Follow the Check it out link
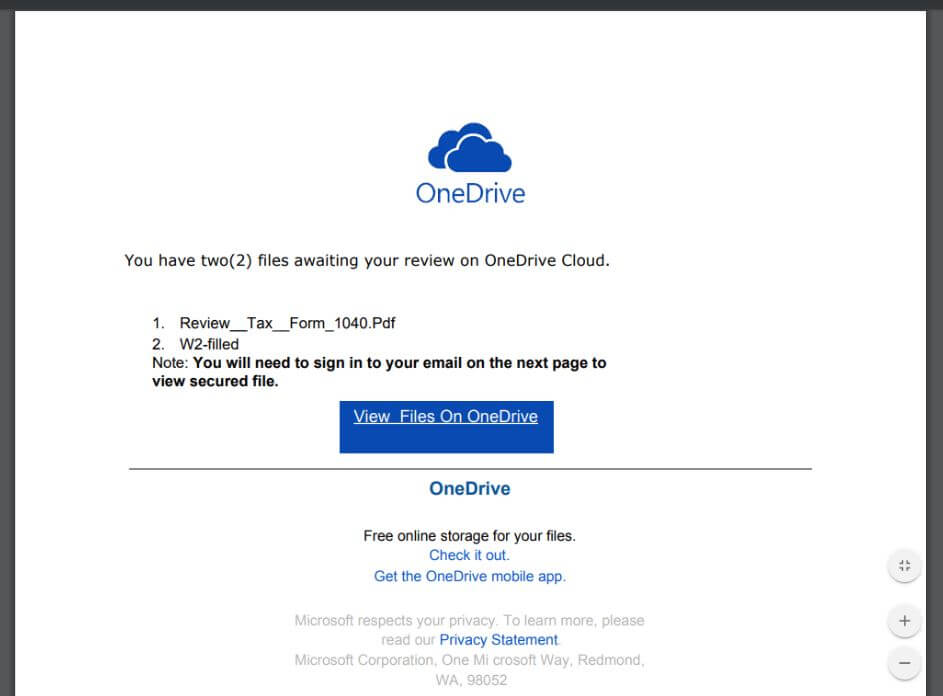Image resolution: width=943 pixels, height=696 pixels. [469, 555]
